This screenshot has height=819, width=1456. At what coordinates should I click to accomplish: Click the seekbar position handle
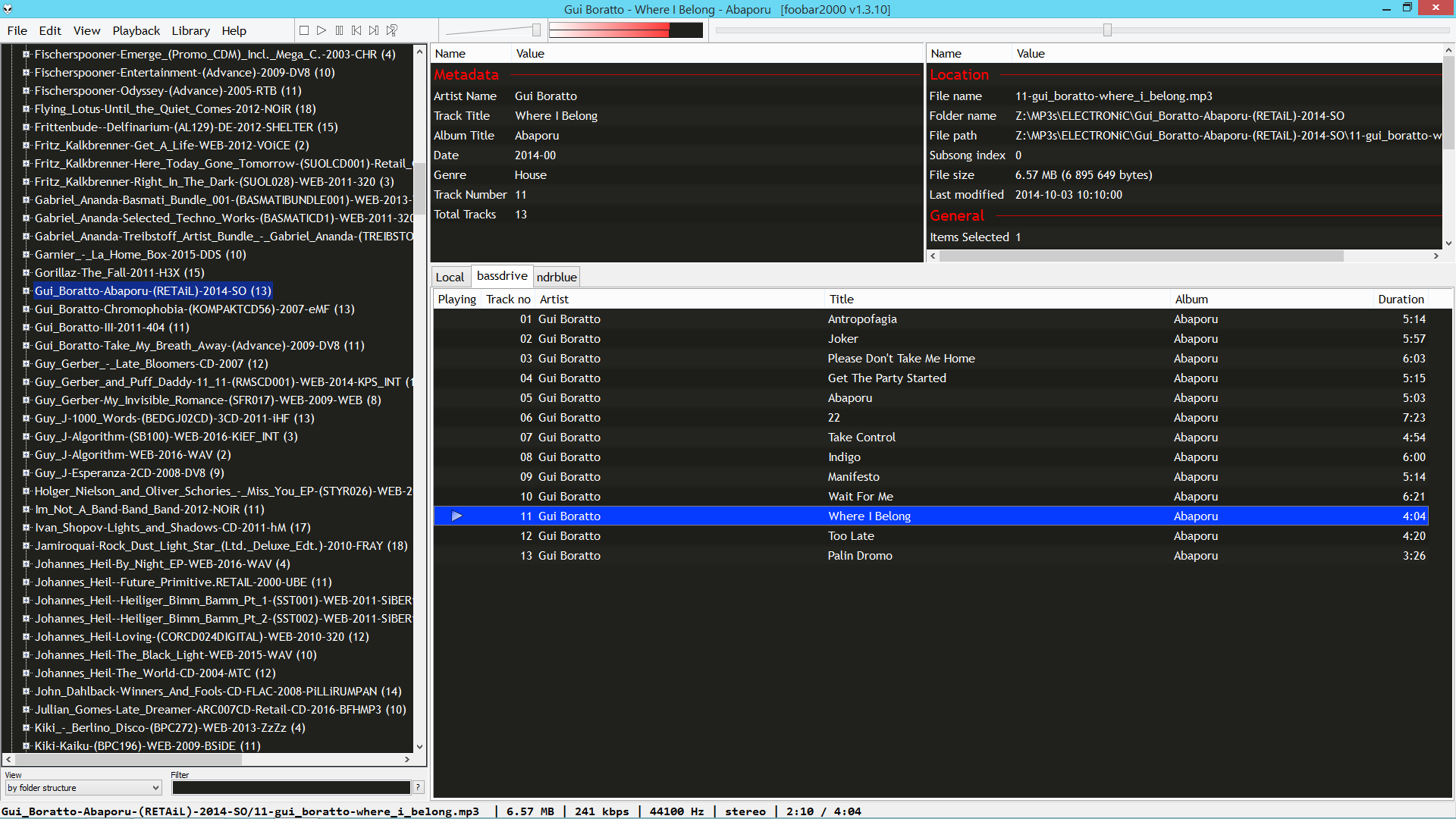(1107, 30)
